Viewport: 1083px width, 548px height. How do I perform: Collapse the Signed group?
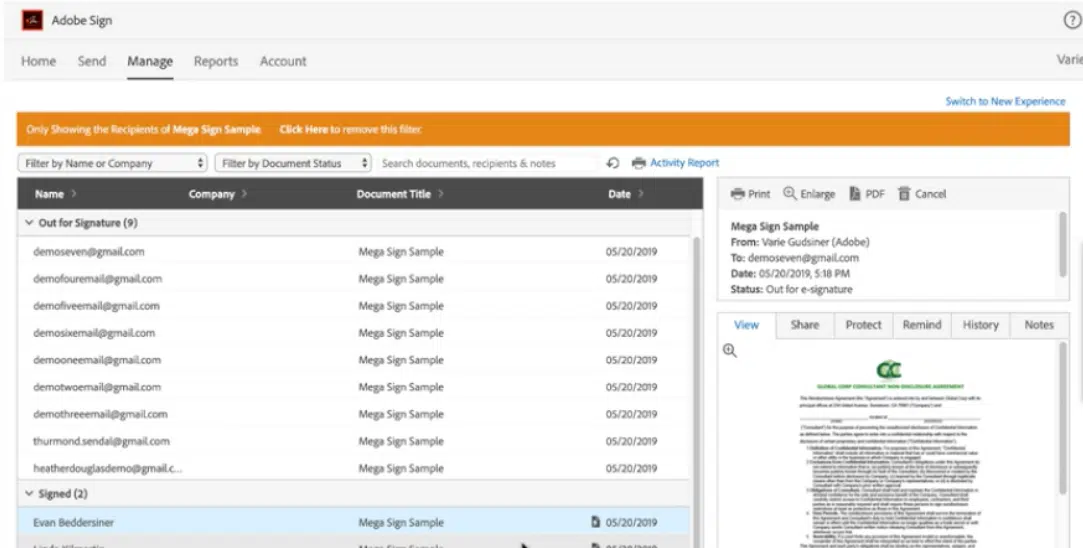29,494
